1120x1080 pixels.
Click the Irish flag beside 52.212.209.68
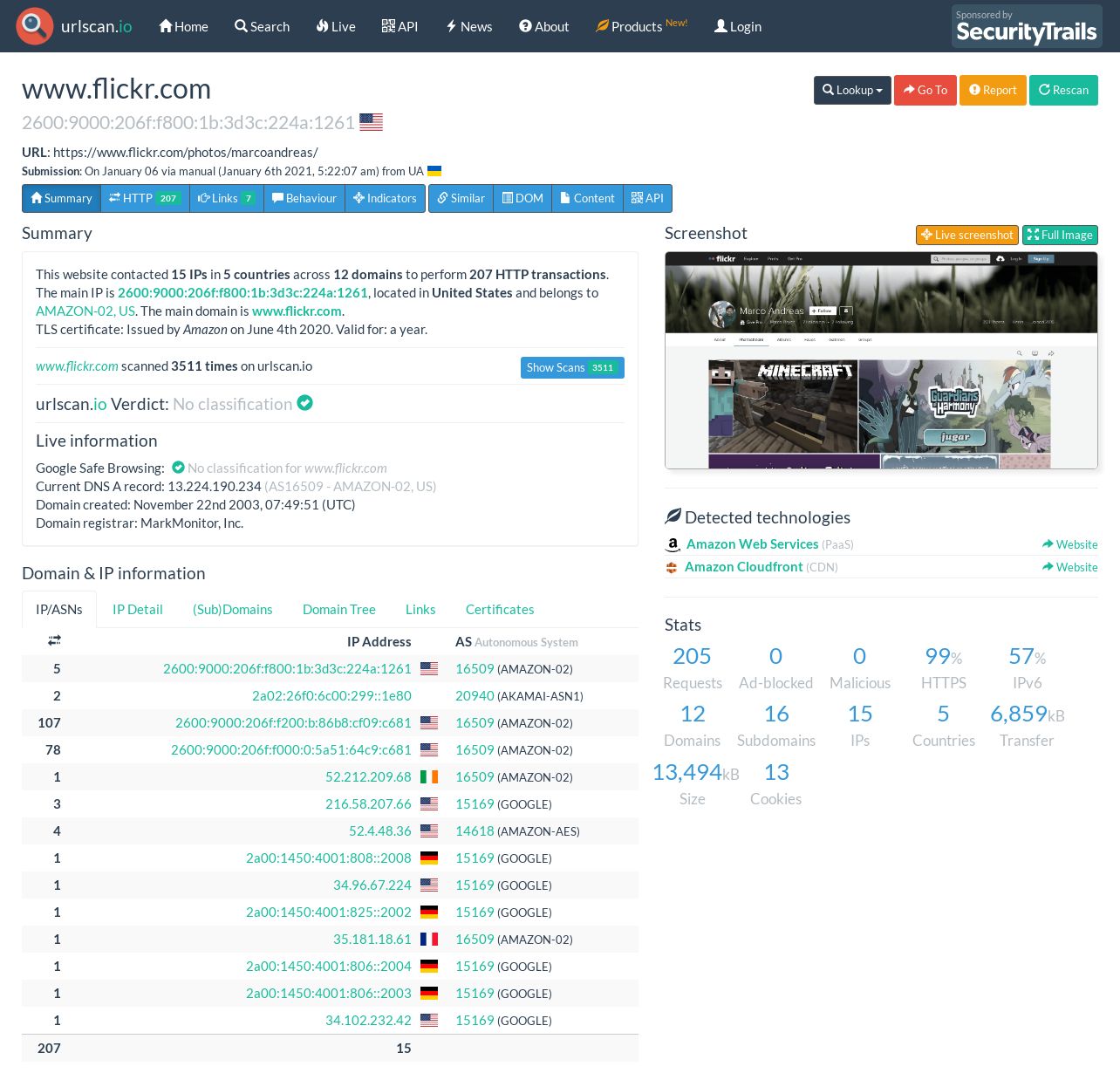(x=429, y=777)
